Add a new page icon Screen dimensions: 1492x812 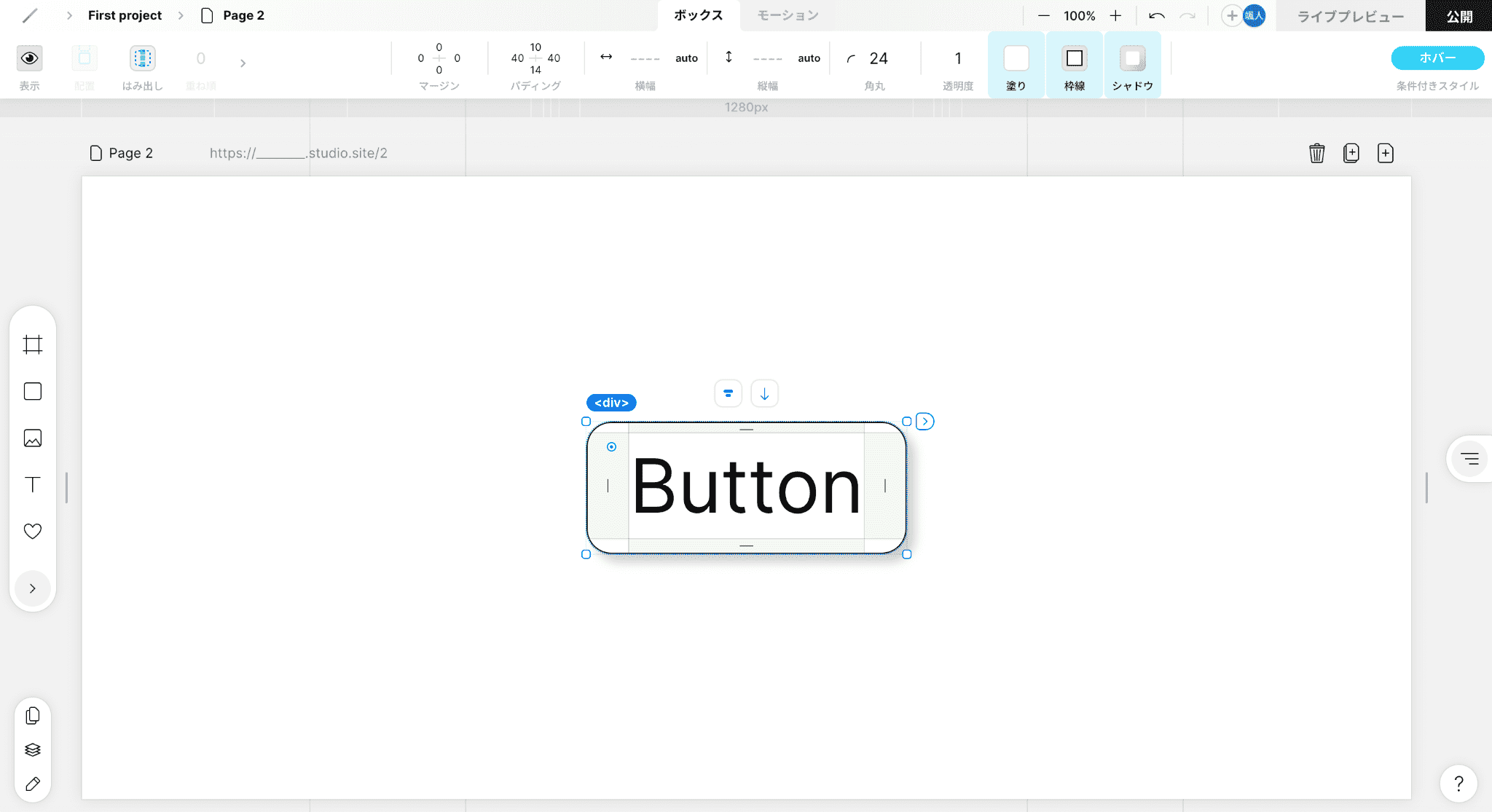tap(1385, 153)
